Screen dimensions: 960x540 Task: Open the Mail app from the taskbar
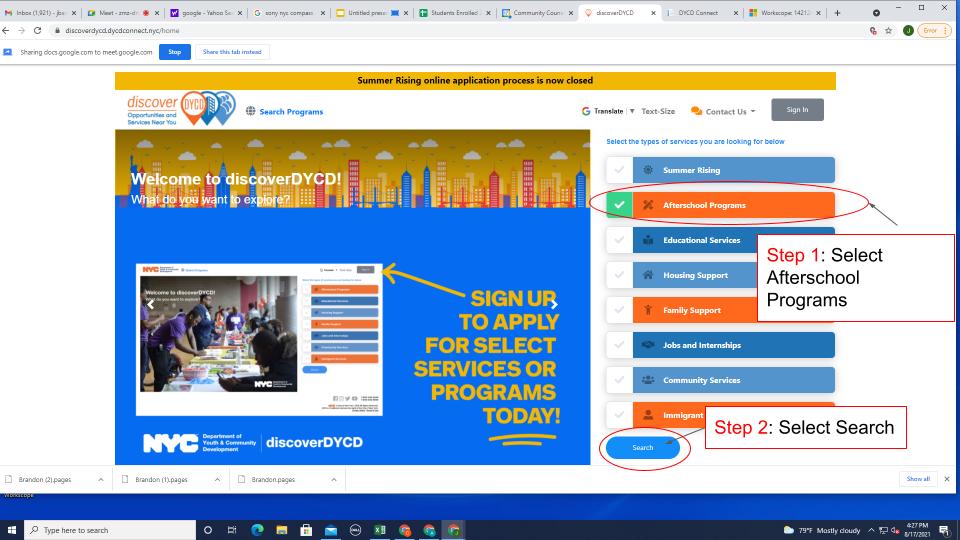click(331, 530)
